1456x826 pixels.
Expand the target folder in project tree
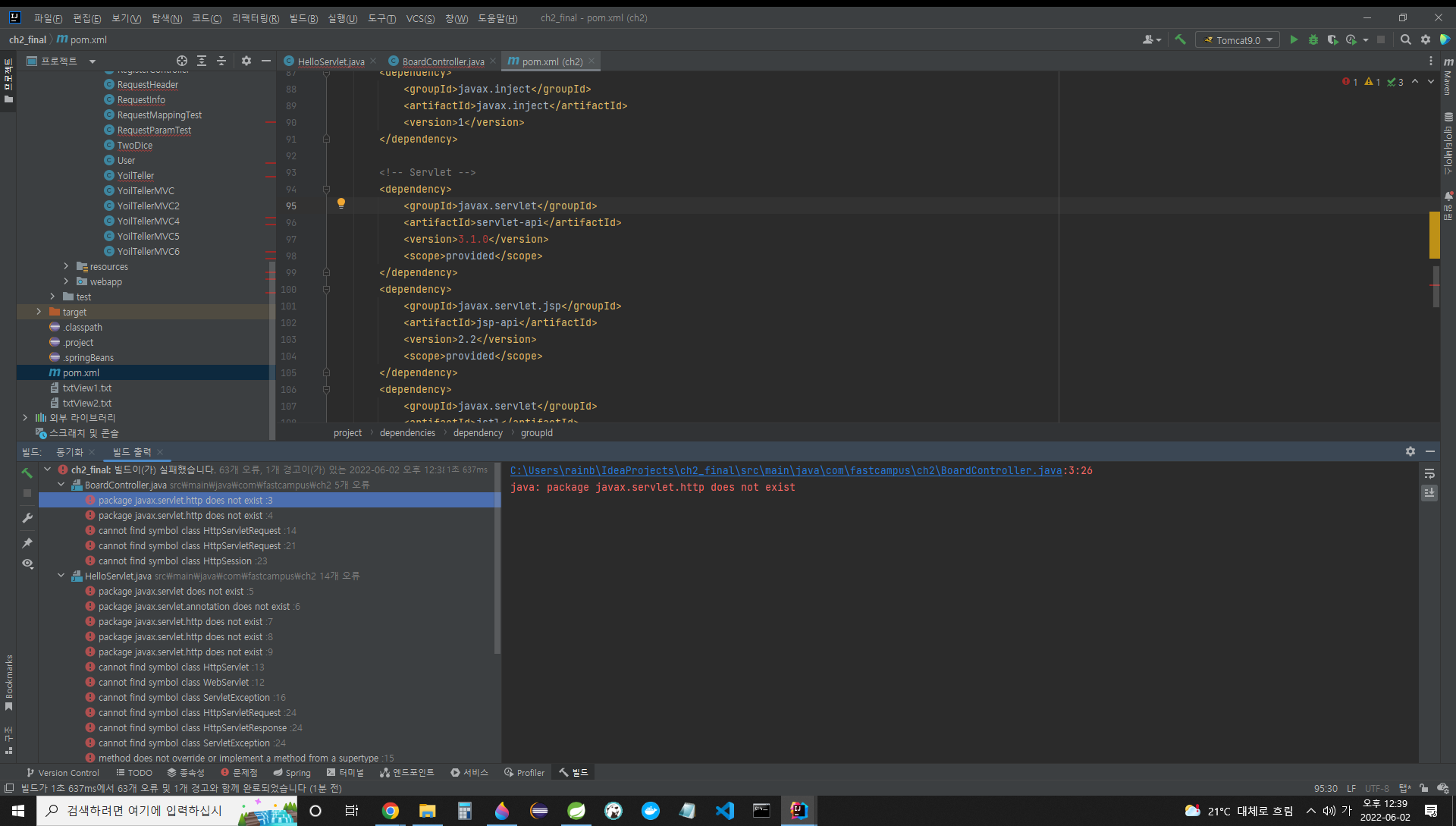point(39,312)
